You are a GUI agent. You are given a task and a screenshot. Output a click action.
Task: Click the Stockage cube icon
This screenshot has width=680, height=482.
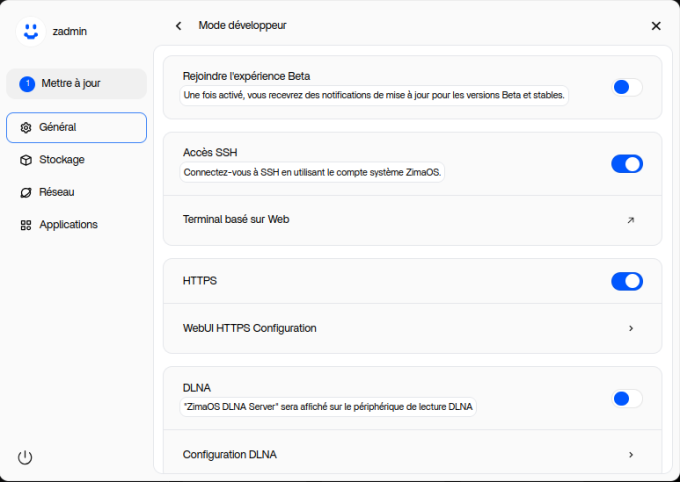click(26, 160)
